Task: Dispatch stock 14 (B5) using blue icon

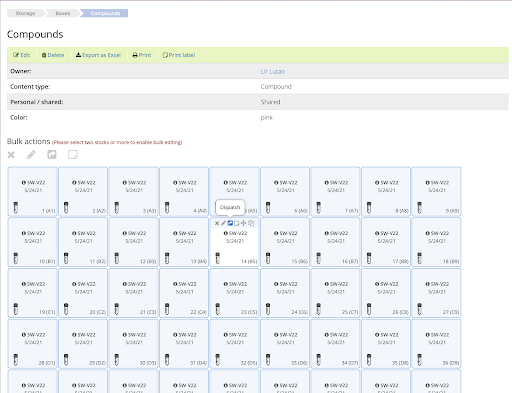Action: click(x=230, y=223)
